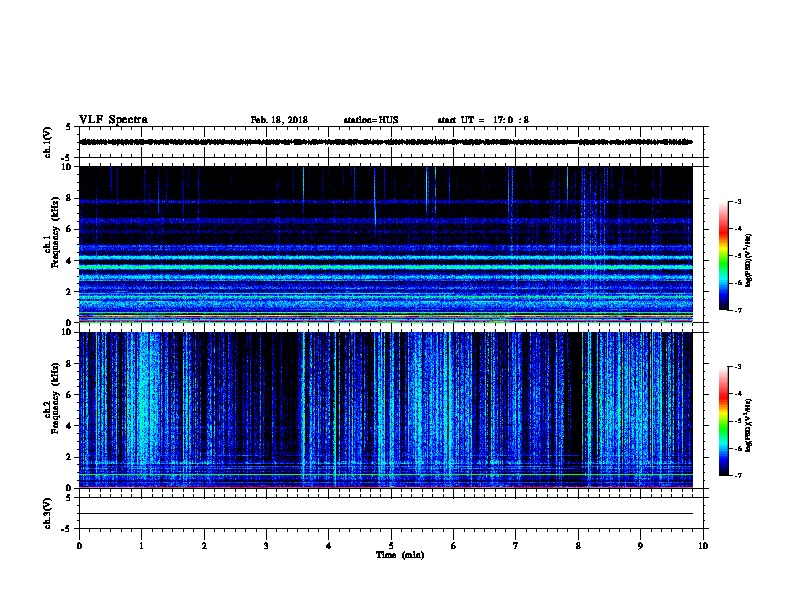The height and width of the screenshot is (612, 792).
Task: Click the ch.1 spectrogram color scale bar
Action: [x=723, y=256]
